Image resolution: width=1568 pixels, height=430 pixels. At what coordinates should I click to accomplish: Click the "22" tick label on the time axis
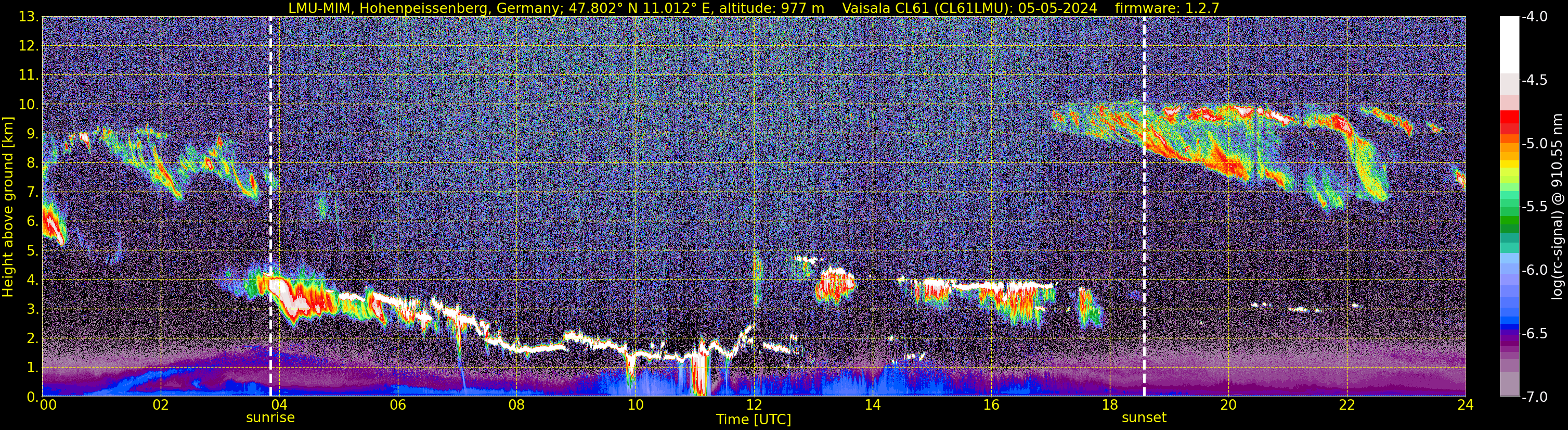click(x=1347, y=405)
